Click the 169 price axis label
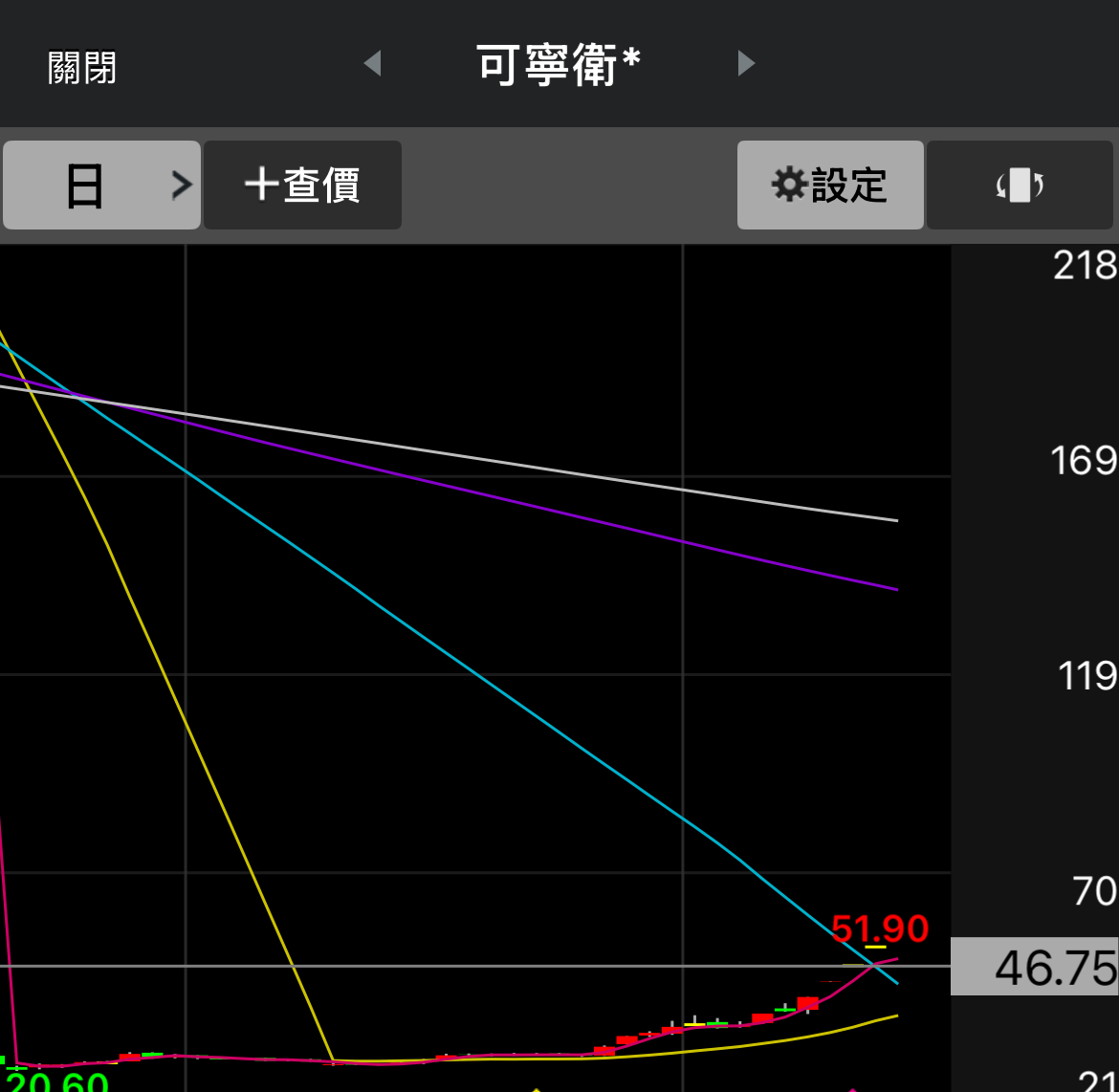Image resolution: width=1119 pixels, height=1092 pixels. coord(1084,460)
